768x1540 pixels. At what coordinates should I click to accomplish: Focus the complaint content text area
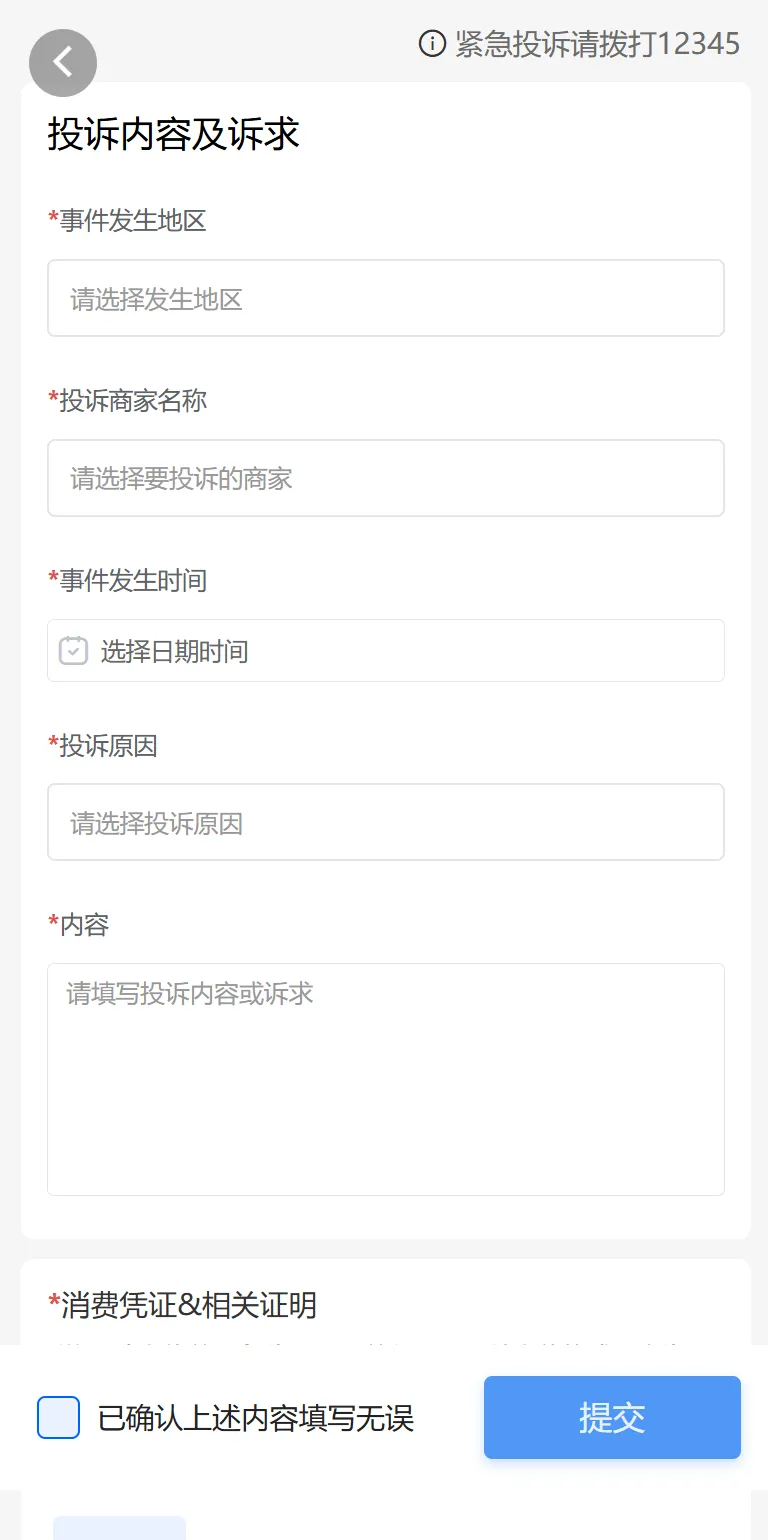point(385,1080)
